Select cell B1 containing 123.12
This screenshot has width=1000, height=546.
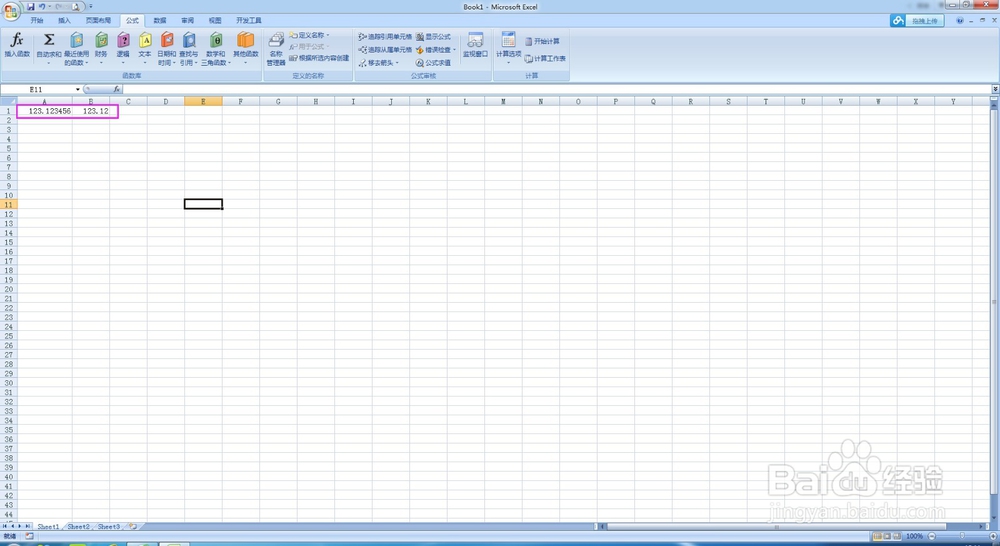(x=91, y=111)
